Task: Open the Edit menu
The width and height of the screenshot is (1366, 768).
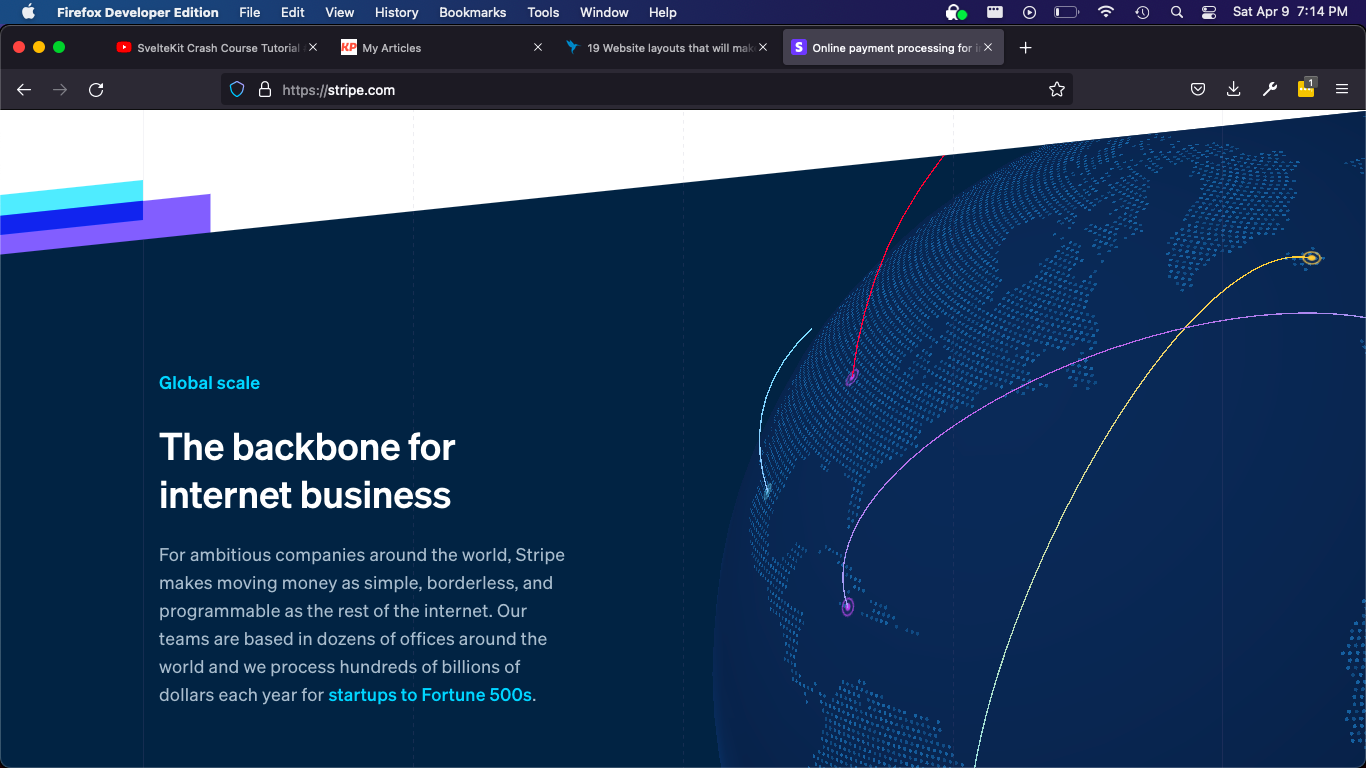Action: pos(293,12)
